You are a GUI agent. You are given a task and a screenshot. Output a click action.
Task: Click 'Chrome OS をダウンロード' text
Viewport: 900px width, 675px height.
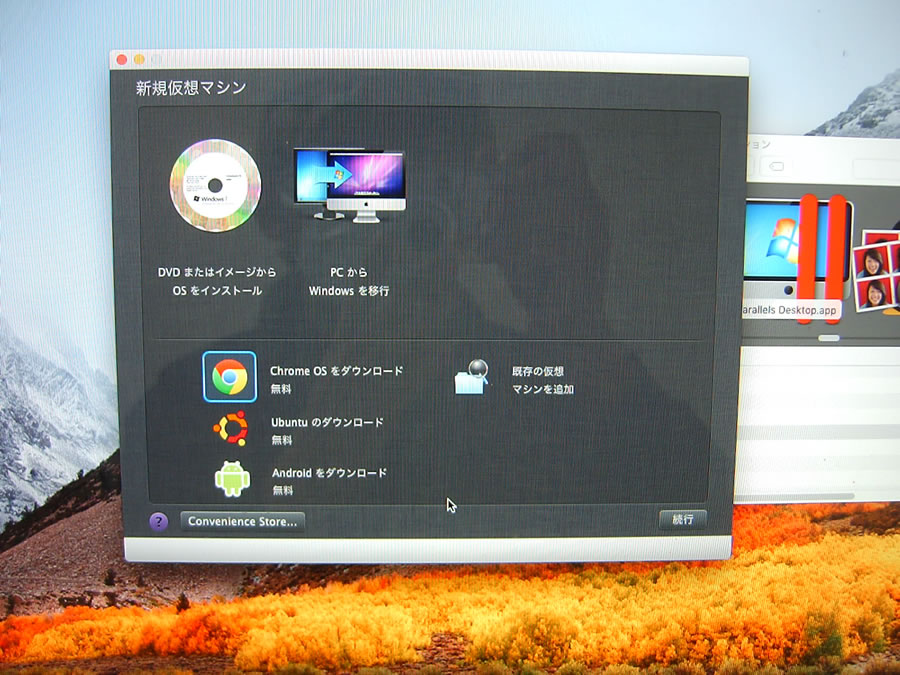(x=336, y=371)
